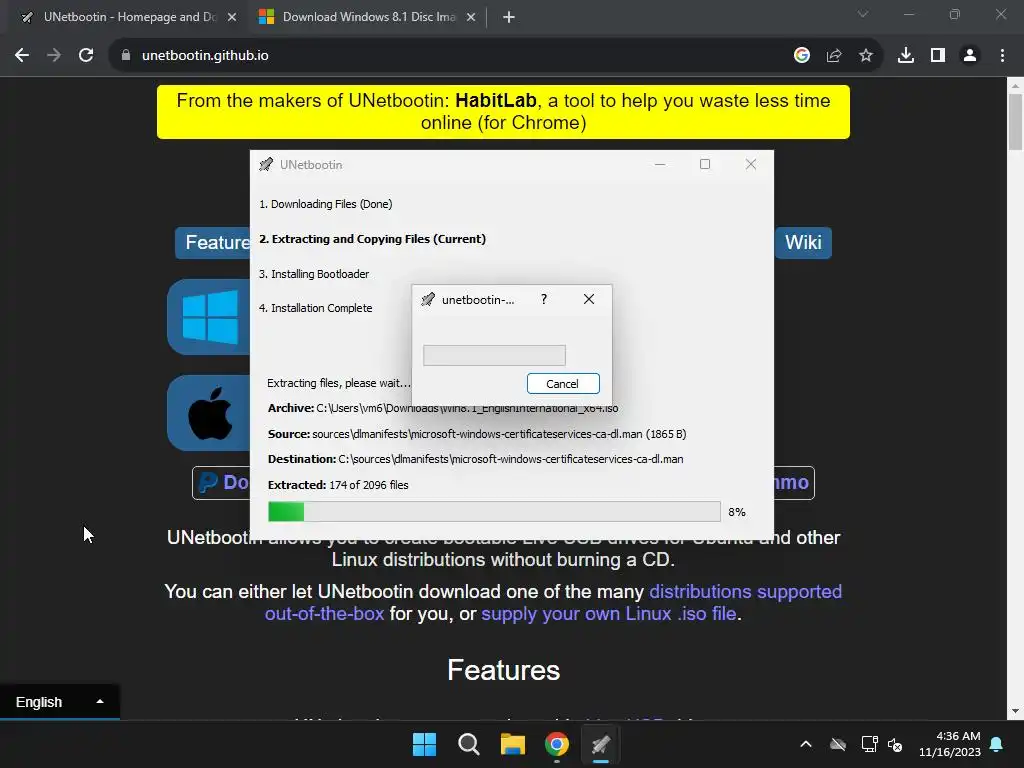Click the address bar URL unetbootin.github.io

coord(205,56)
